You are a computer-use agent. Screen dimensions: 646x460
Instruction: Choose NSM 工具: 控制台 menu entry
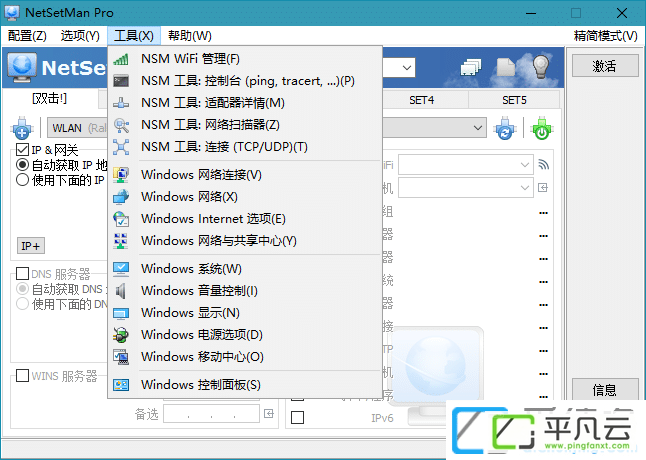tap(245, 81)
